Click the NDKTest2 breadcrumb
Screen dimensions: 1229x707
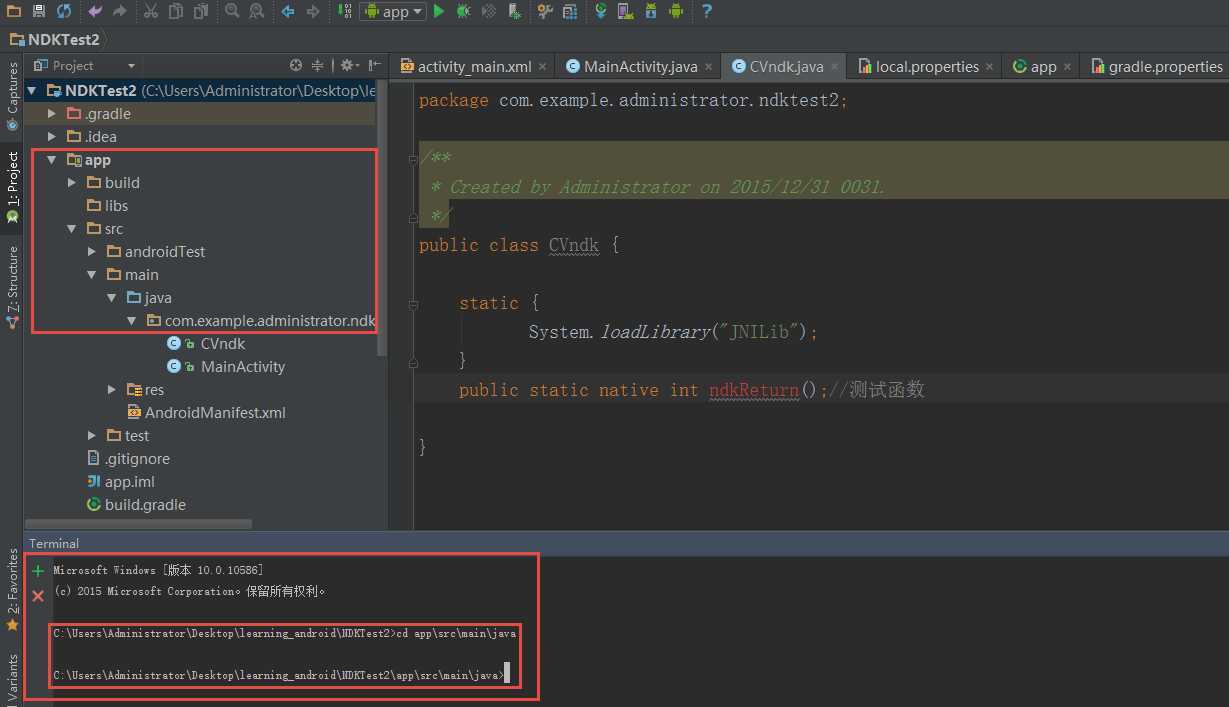pos(55,39)
